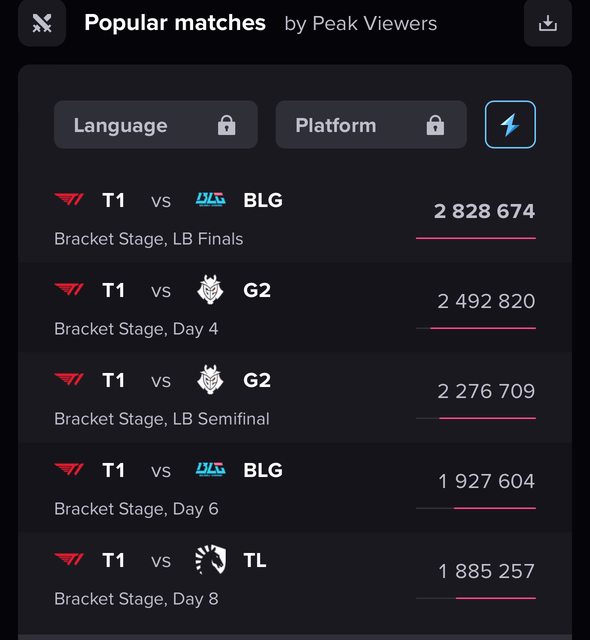This screenshot has height=640, width=590.
Task: Download the popular matches data
Action: pos(548,23)
